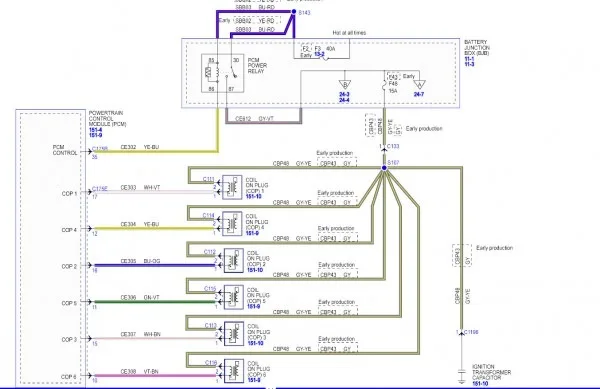The image size is (600, 389).
Task: Open the PCM page reference 151-4
Action: coord(95,130)
